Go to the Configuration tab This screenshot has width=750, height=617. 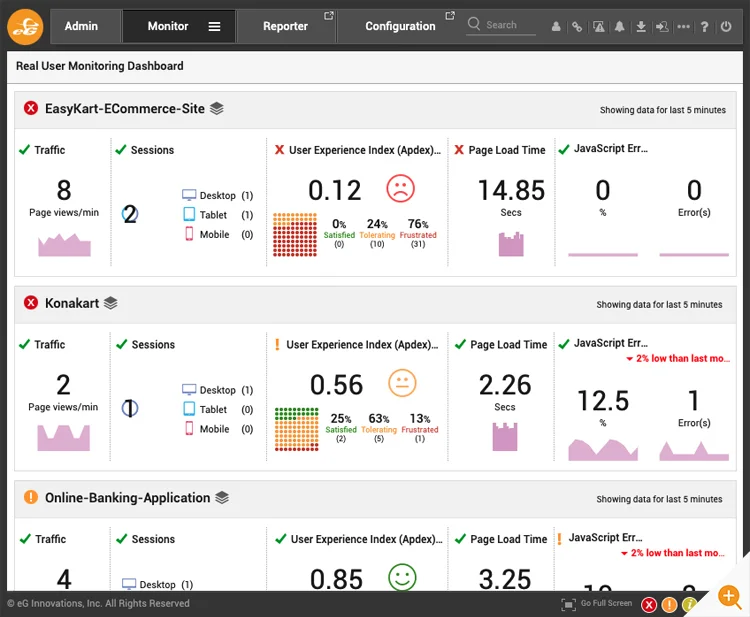(x=400, y=26)
